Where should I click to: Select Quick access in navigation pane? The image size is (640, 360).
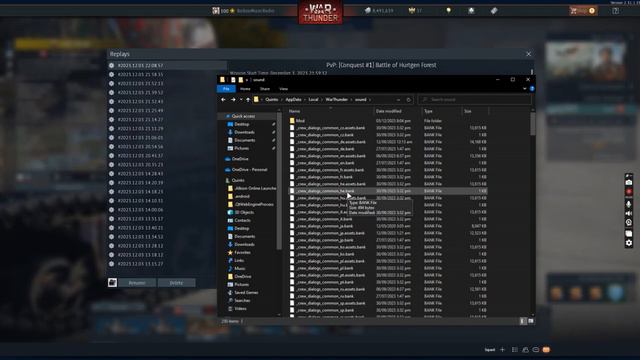coord(243,116)
